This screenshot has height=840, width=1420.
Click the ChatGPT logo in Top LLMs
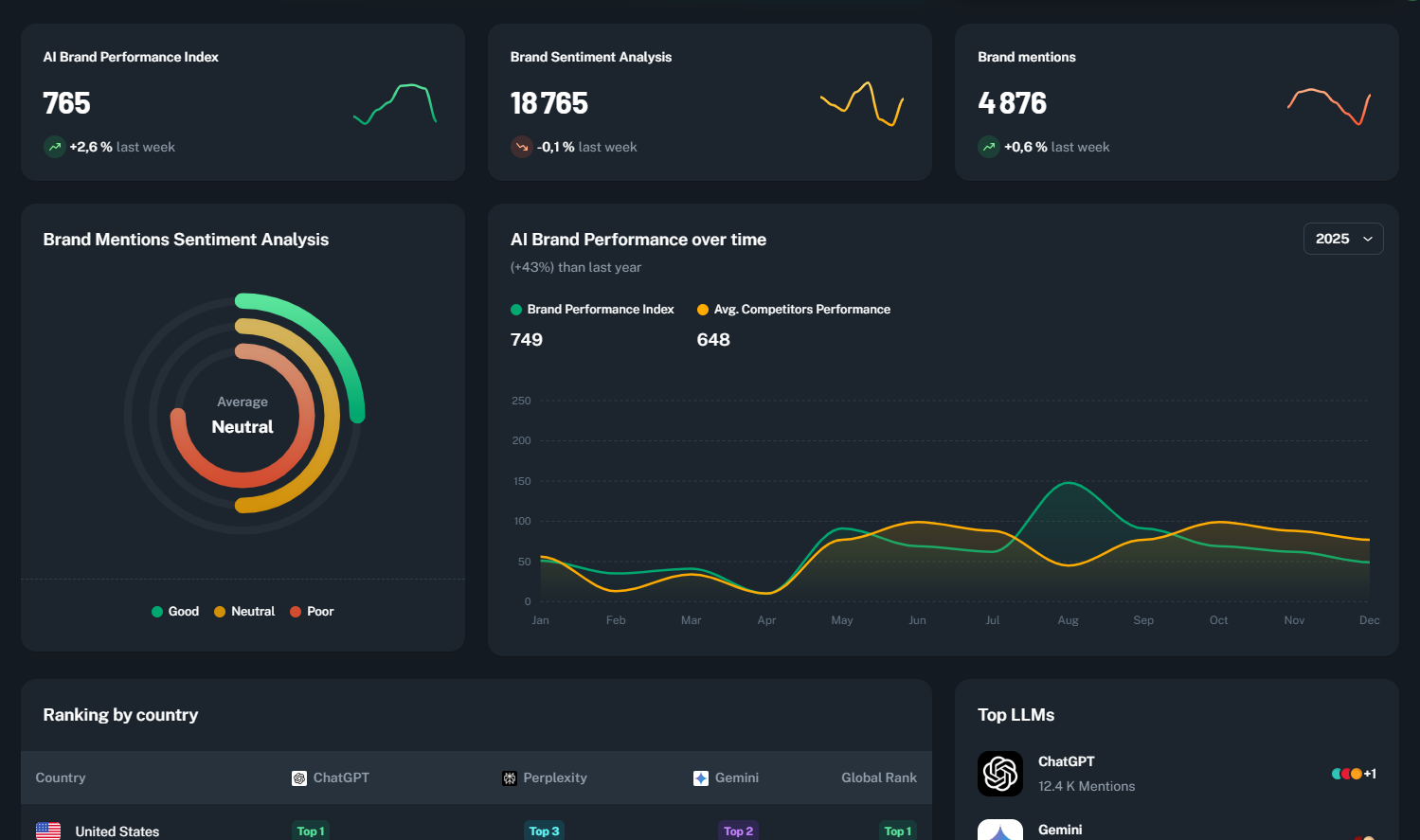(x=1000, y=774)
